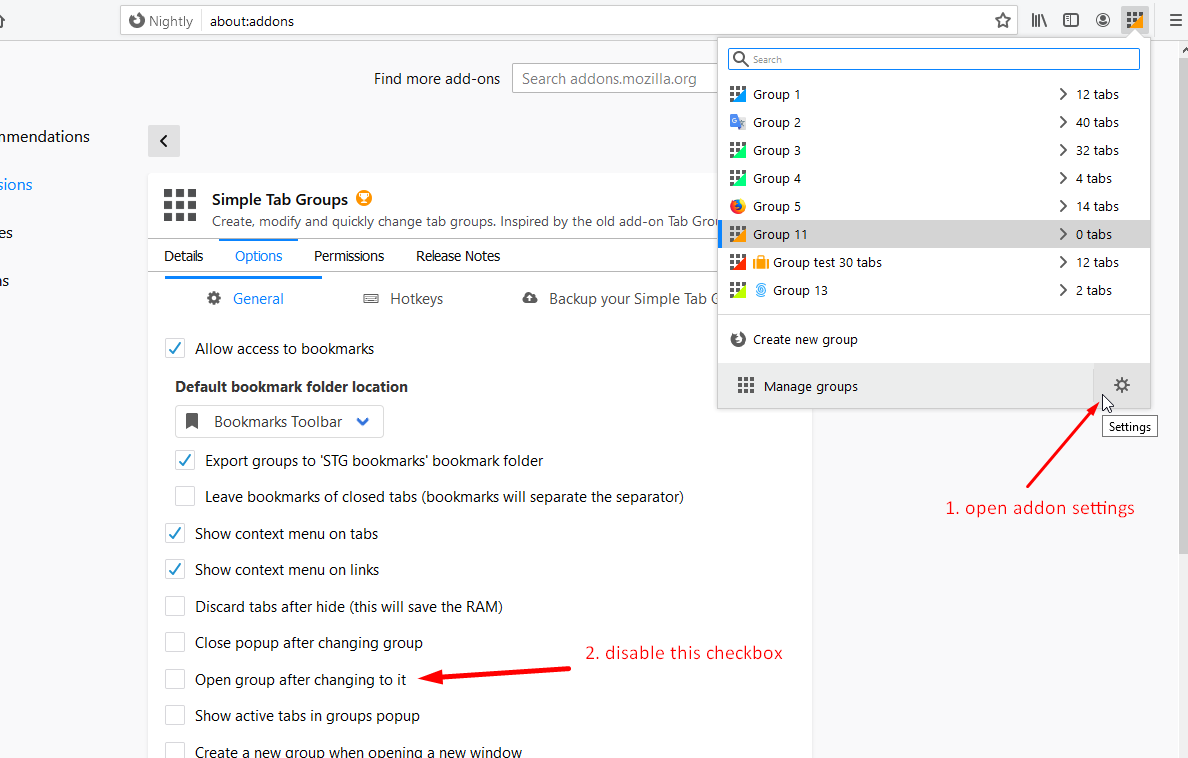Enable Discard tabs after hide
The height and width of the screenshot is (758, 1188).
click(x=175, y=606)
